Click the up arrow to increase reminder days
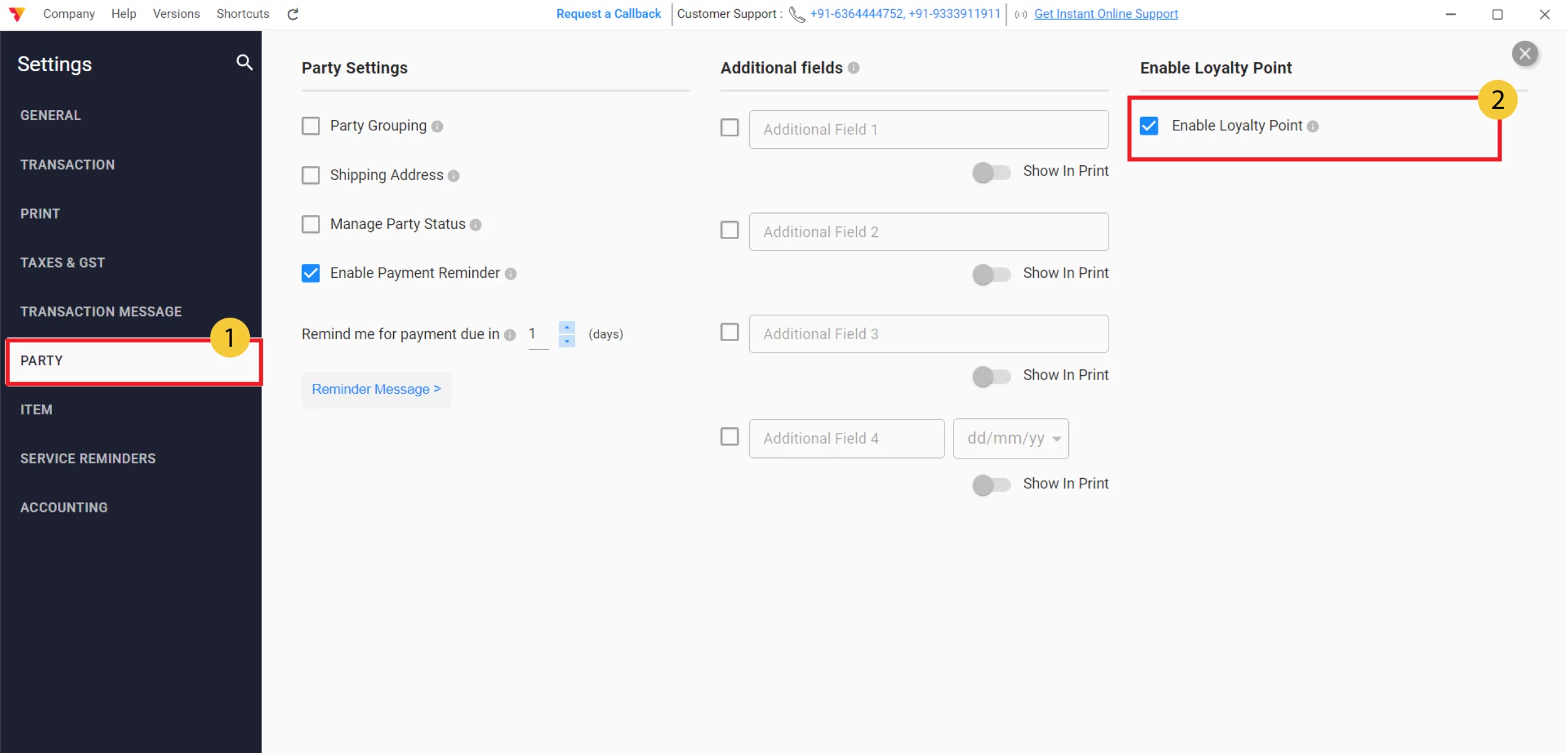Viewport: 1568px width, 753px height. tap(567, 328)
